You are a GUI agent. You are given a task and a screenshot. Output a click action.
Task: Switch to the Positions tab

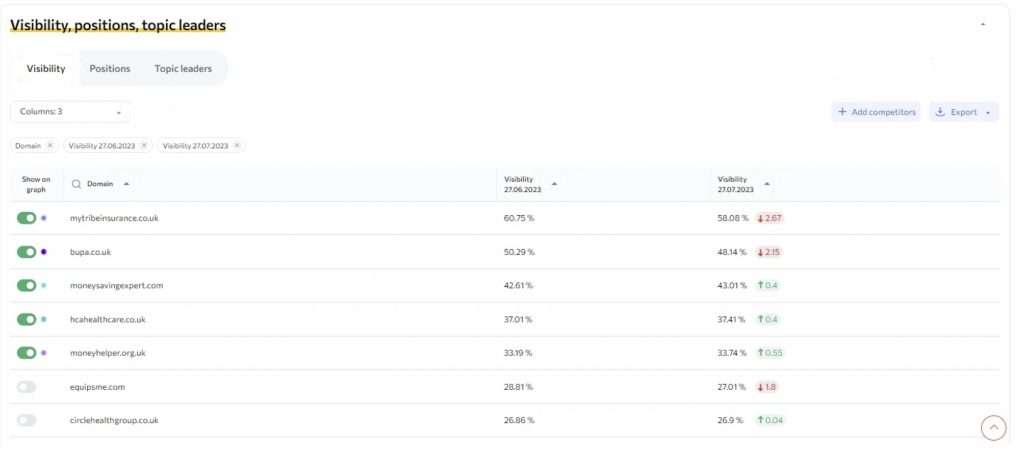click(x=110, y=69)
